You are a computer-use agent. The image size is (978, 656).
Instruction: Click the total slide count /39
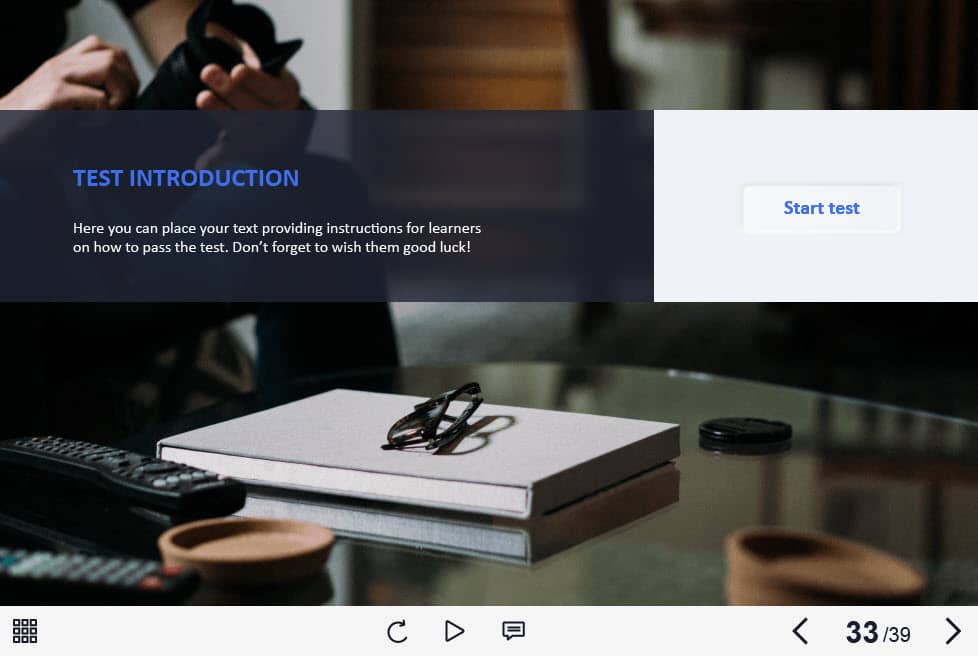(897, 634)
